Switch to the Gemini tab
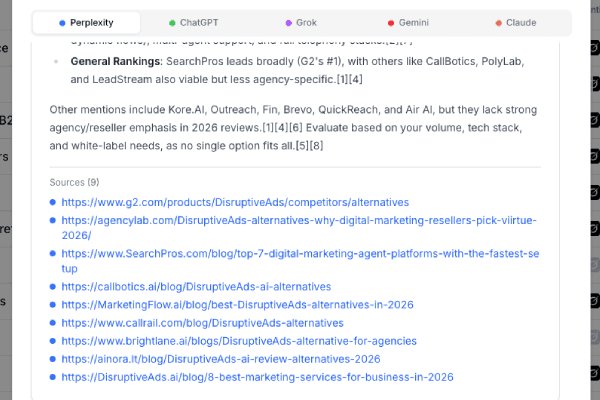This screenshot has height=400, width=600. [x=408, y=23]
